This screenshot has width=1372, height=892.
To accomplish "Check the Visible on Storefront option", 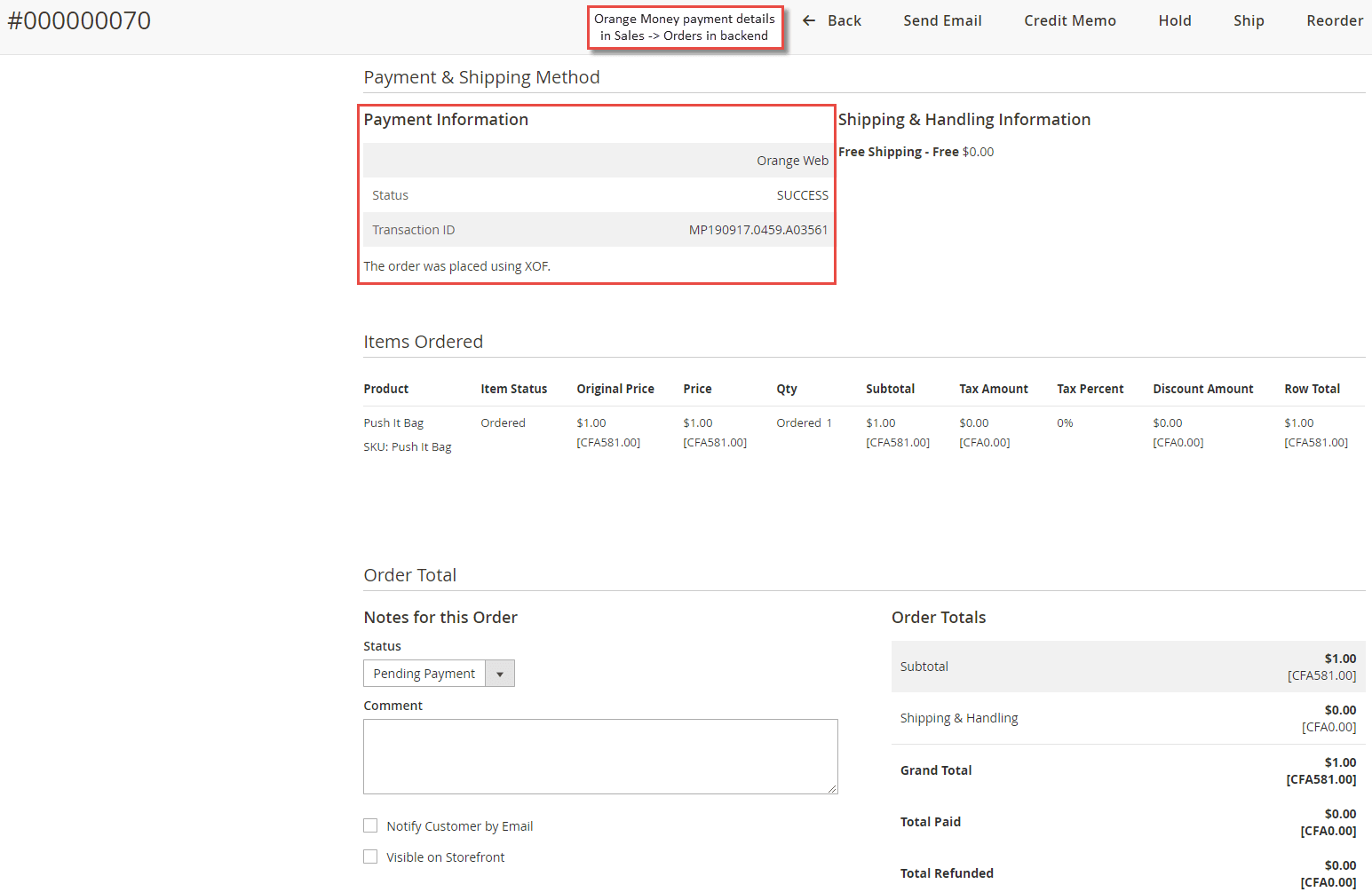I will click(x=370, y=856).
